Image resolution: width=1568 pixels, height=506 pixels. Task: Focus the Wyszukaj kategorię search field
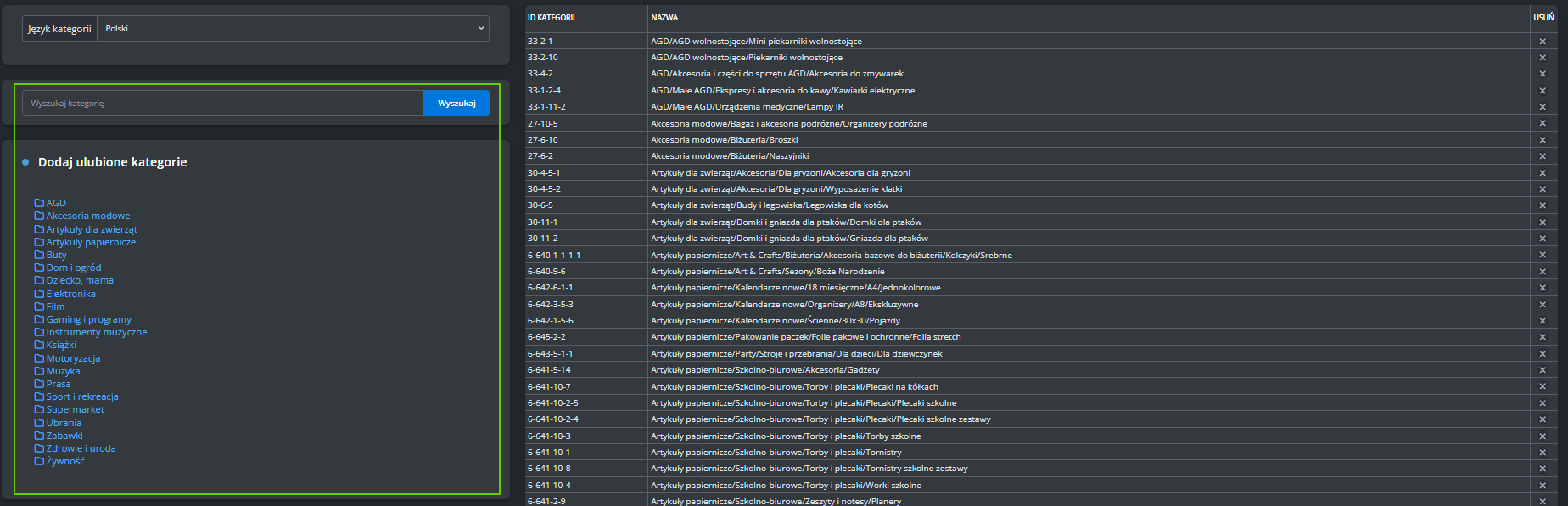222,104
